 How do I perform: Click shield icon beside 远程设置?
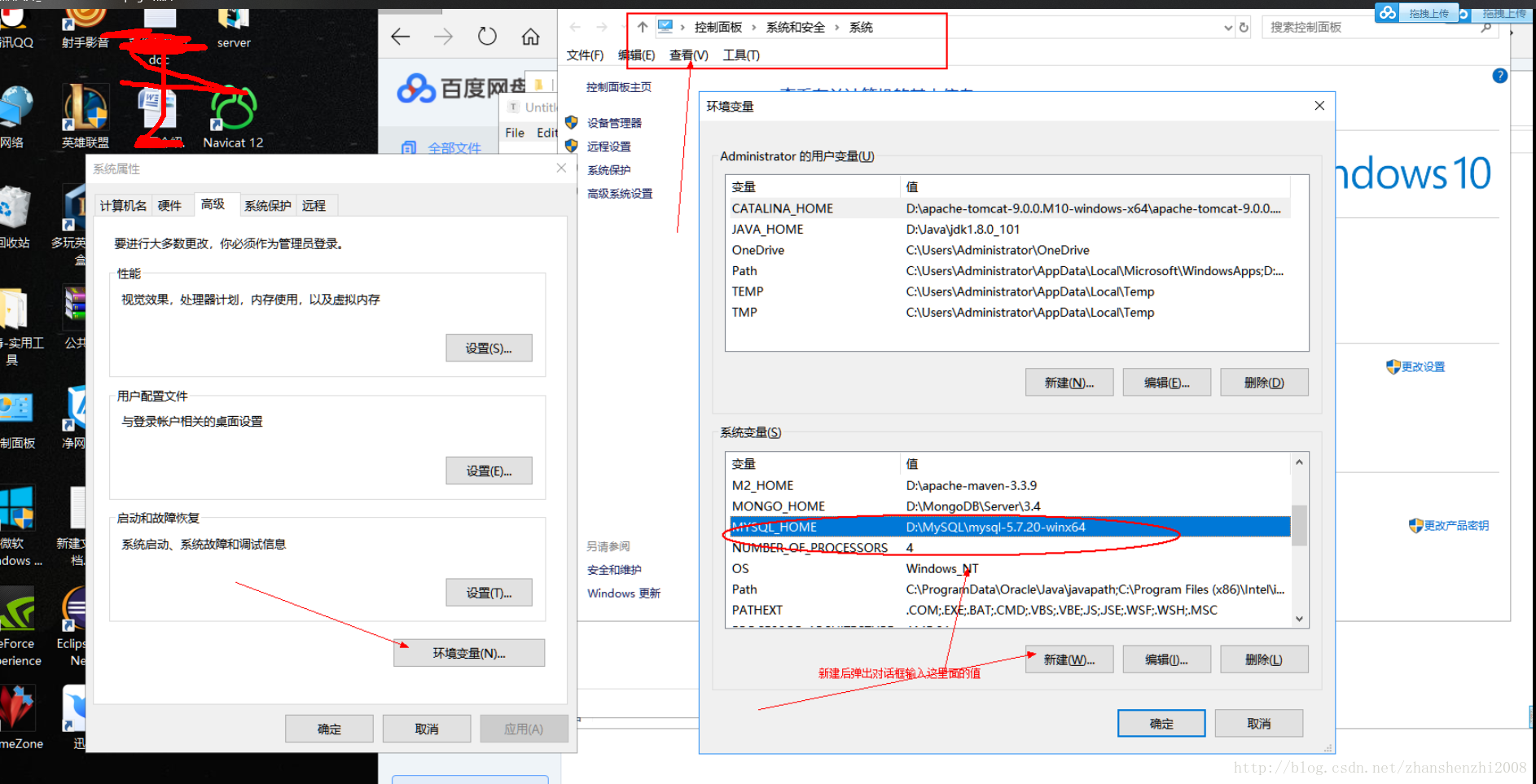tap(572, 146)
